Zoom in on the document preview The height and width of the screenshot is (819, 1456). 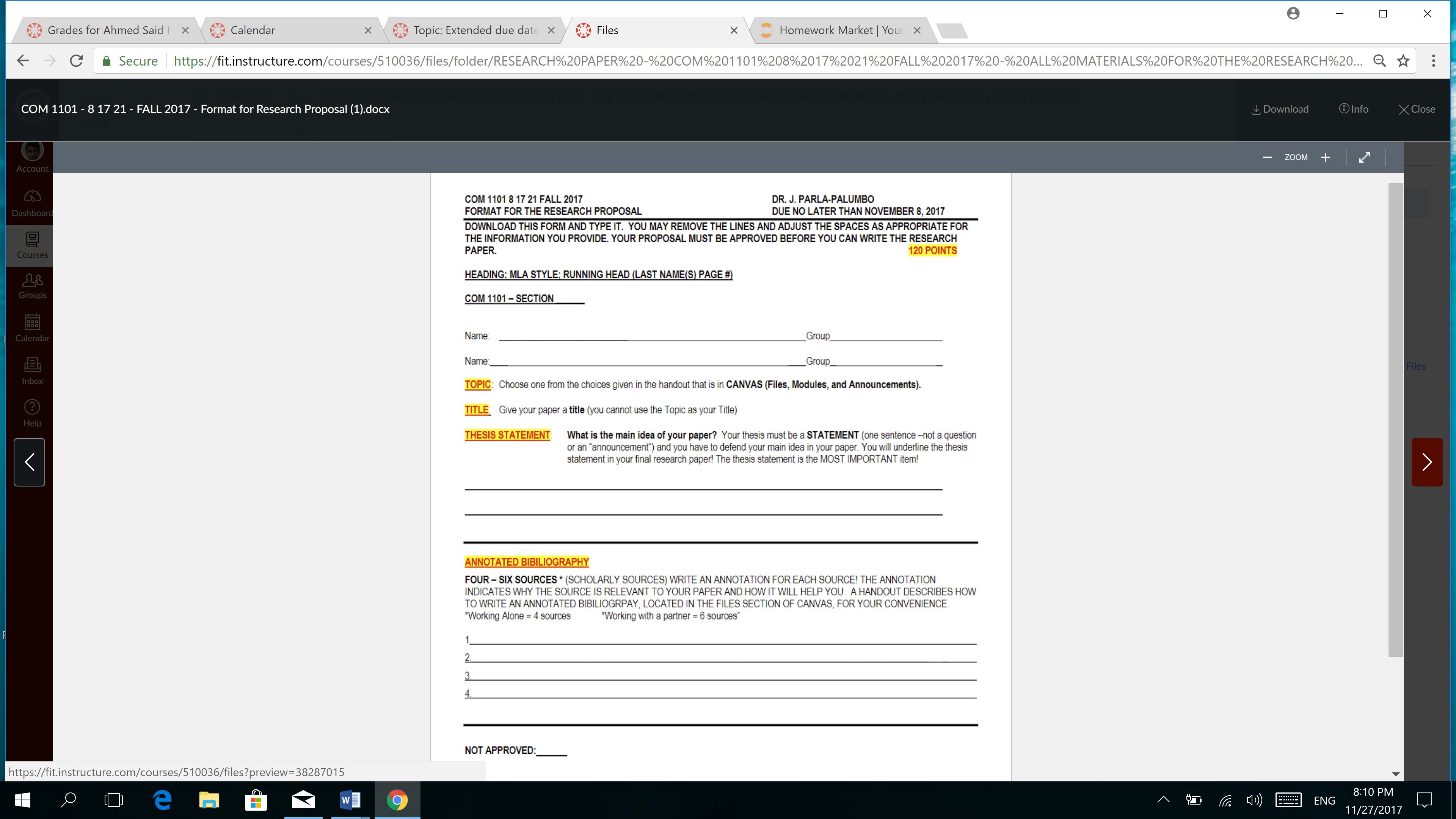(x=1326, y=157)
